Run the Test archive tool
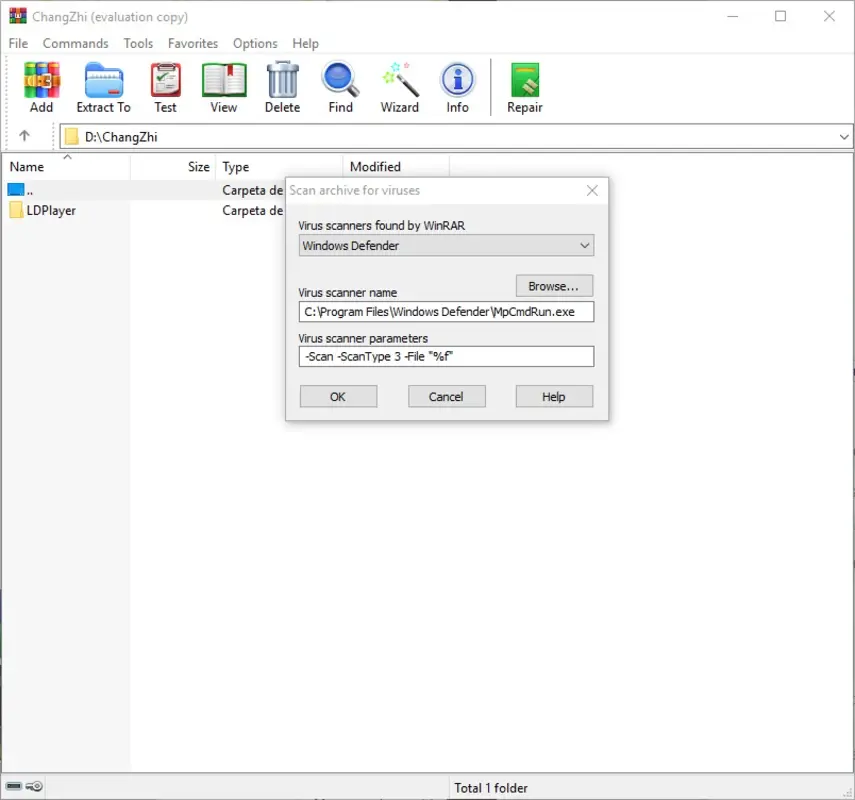 click(165, 86)
